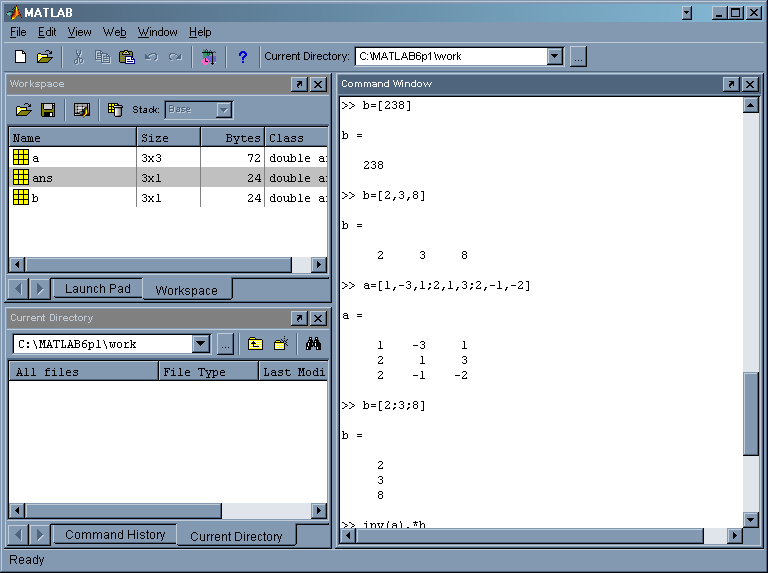
Task: Click the All files column header
Action: click(x=83, y=372)
